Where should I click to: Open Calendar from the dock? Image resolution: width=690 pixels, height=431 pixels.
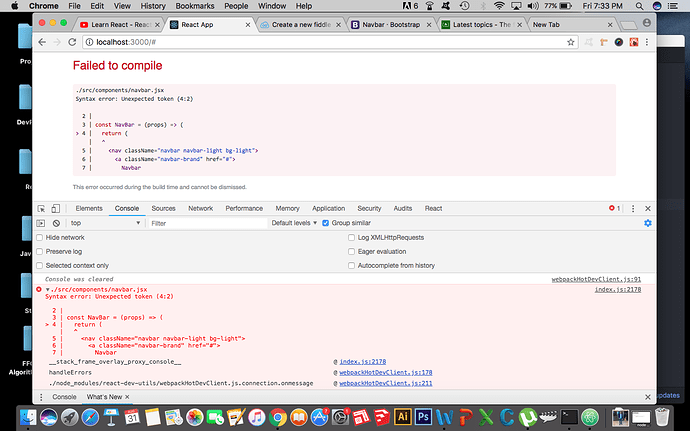point(132,417)
